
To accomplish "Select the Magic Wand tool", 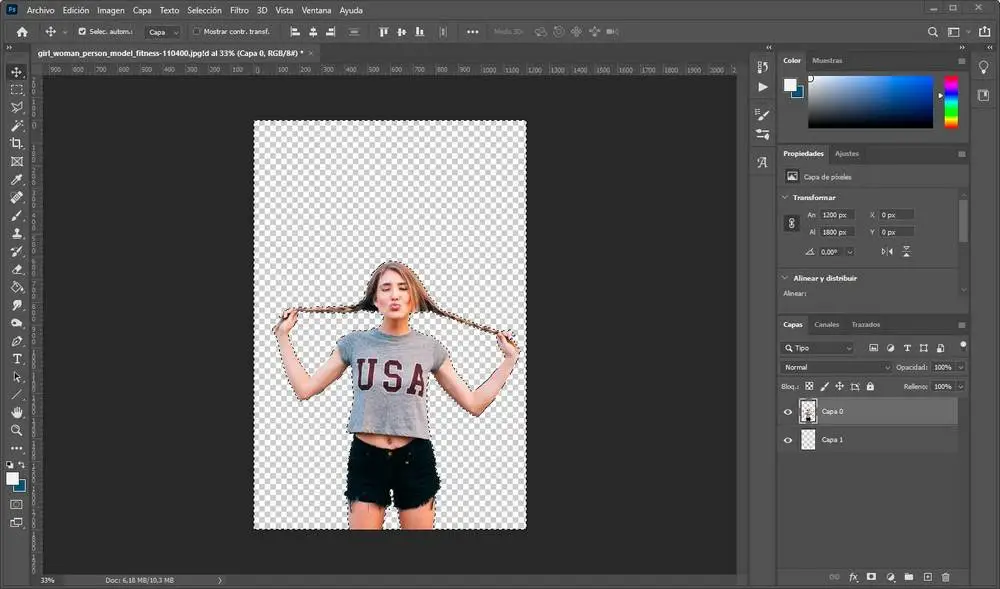I will click(x=17, y=126).
